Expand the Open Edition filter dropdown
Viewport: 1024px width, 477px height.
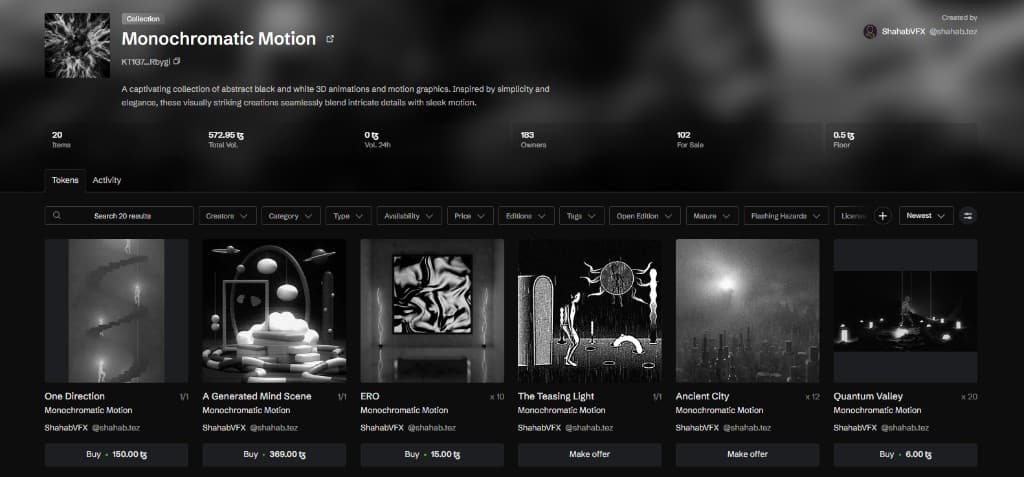coord(645,216)
